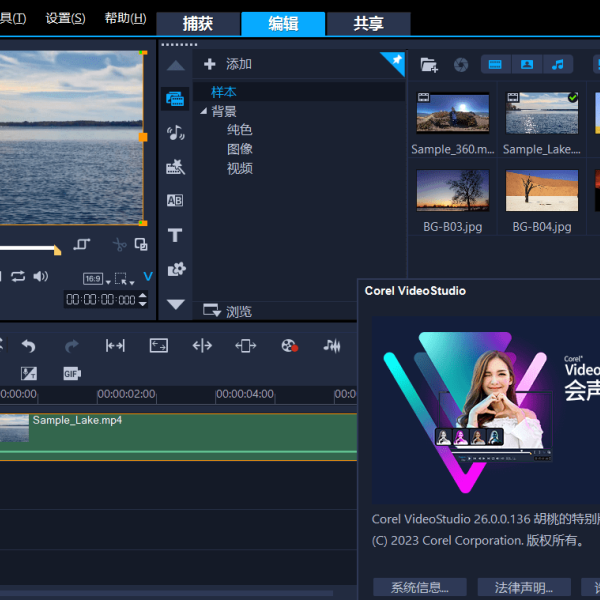Open the 设置(S) menu

65,18
